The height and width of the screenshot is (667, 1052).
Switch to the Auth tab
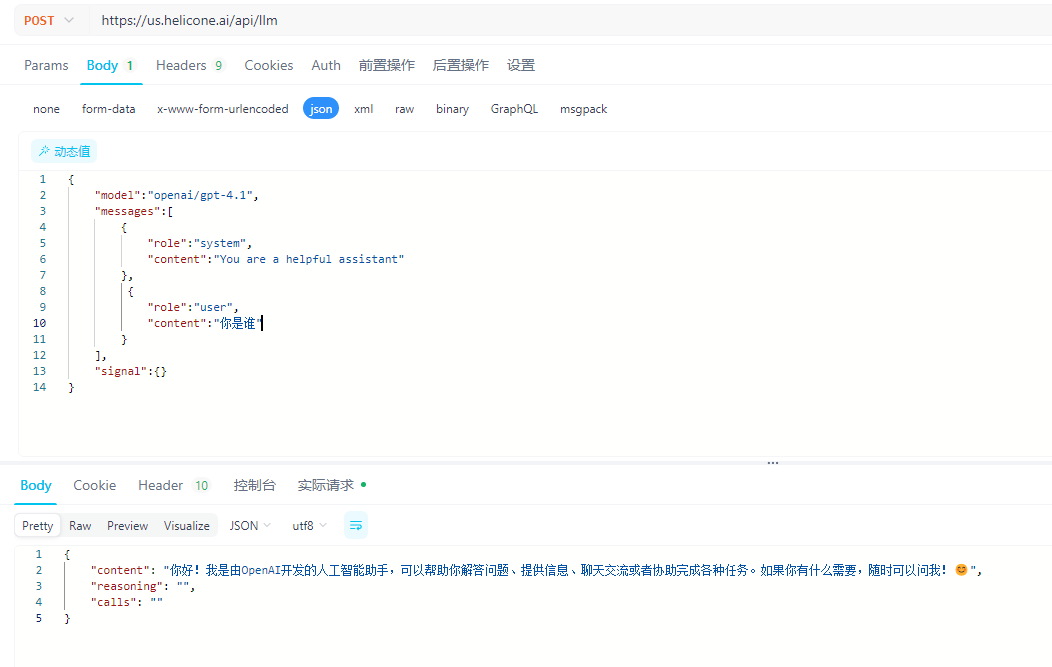click(326, 65)
